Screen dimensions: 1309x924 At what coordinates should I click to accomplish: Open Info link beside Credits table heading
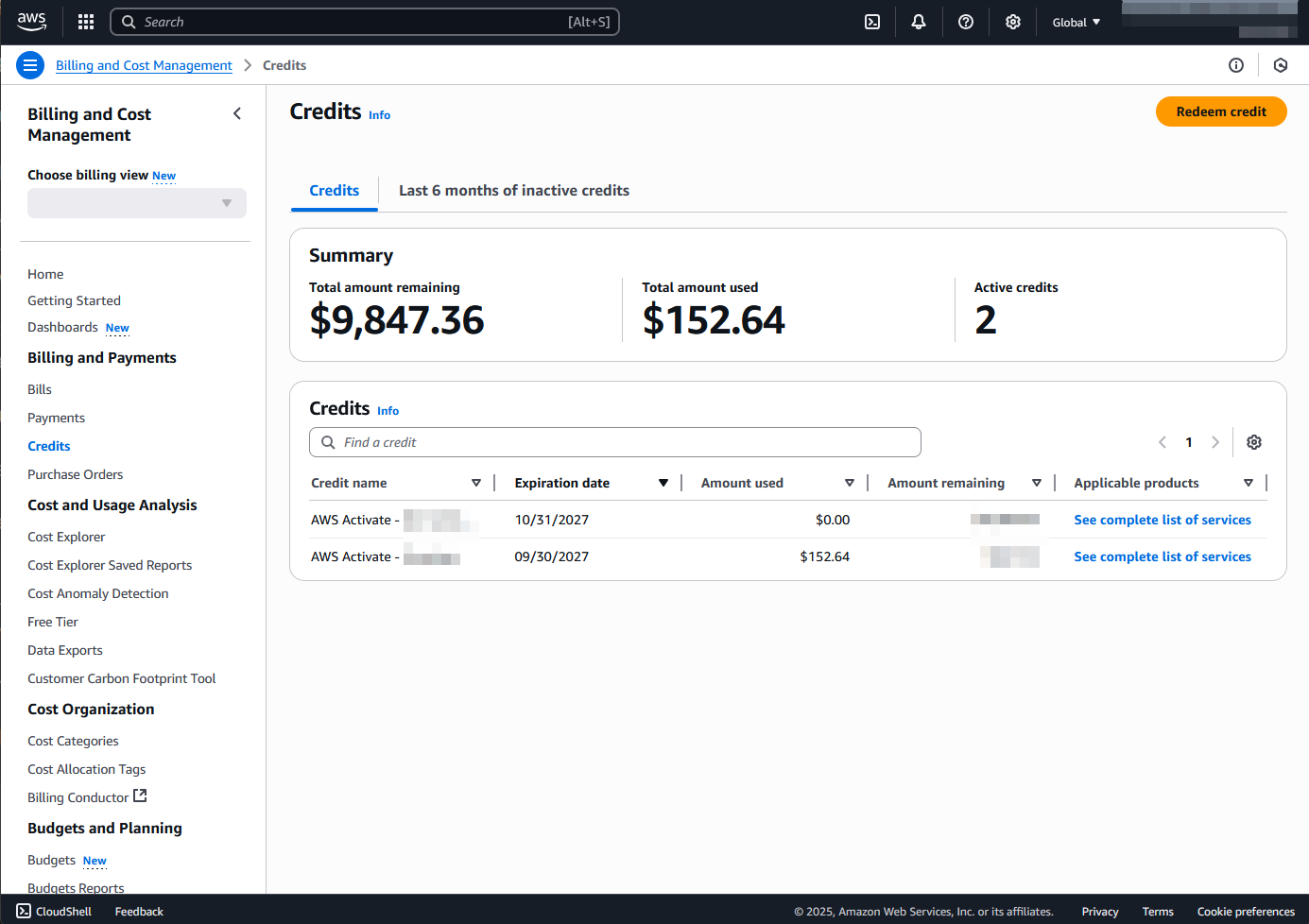coord(388,411)
